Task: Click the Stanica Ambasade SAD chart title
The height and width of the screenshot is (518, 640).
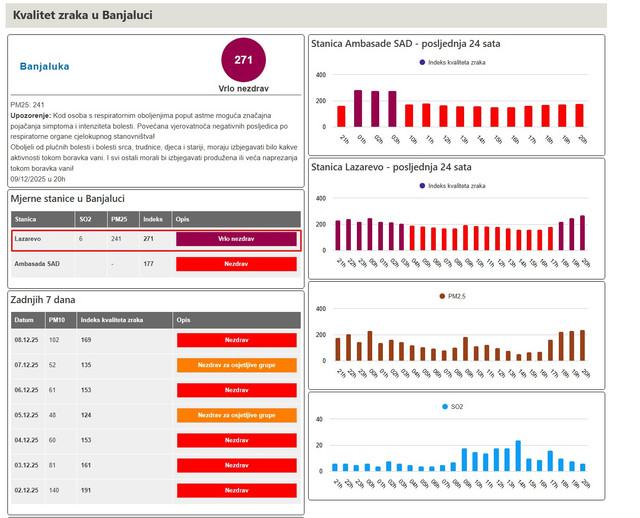Action: coord(406,44)
